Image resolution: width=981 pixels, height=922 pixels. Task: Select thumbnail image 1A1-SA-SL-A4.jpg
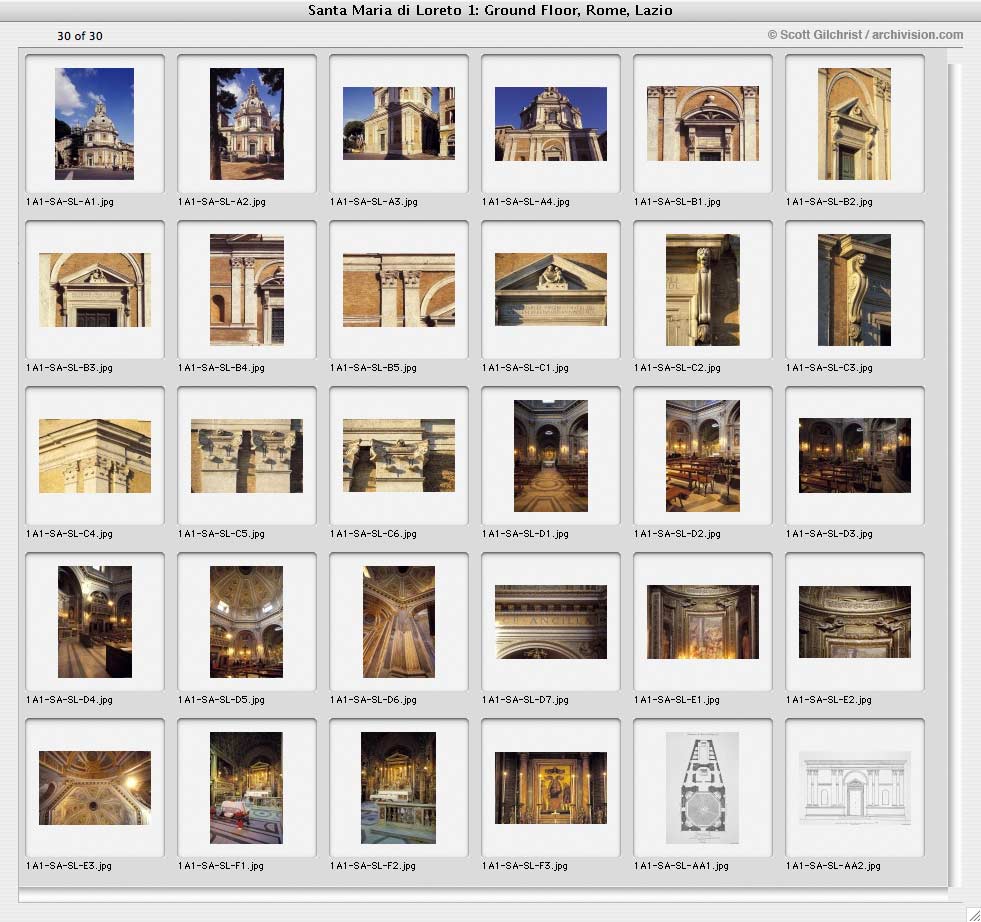point(551,124)
